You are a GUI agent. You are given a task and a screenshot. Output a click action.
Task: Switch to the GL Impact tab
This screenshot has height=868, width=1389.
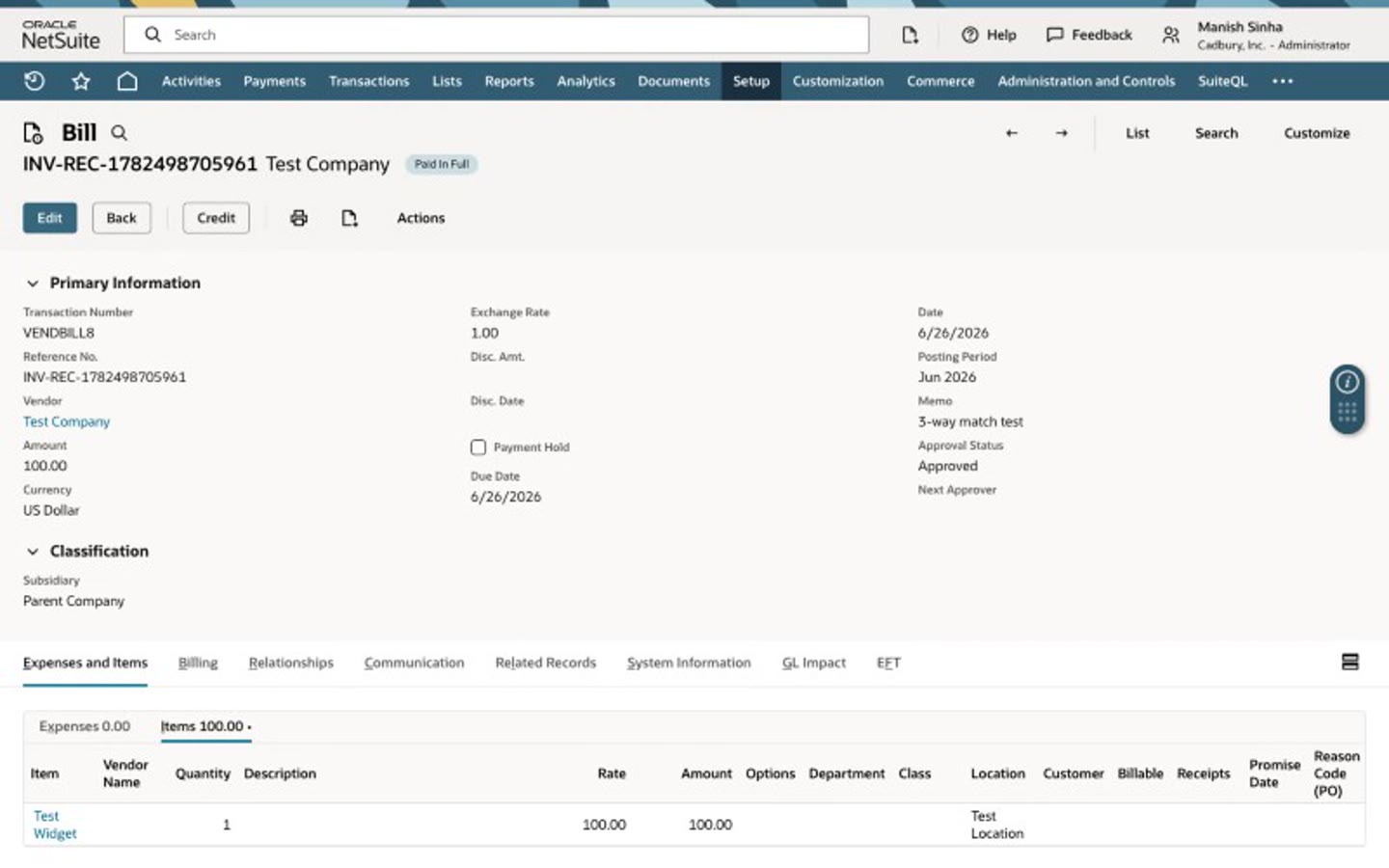coord(813,663)
